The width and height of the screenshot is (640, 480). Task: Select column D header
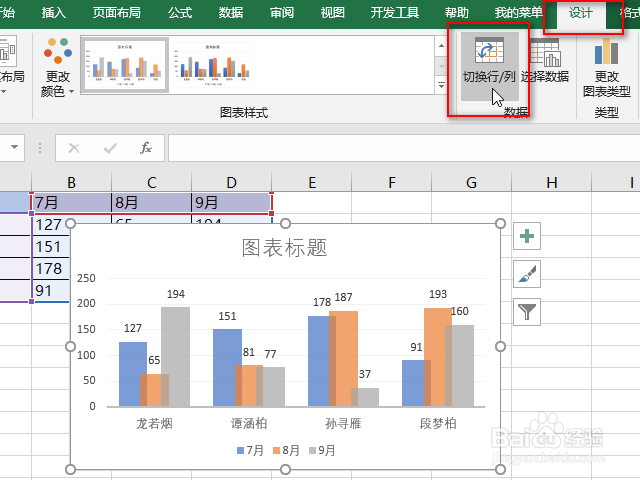231,182
